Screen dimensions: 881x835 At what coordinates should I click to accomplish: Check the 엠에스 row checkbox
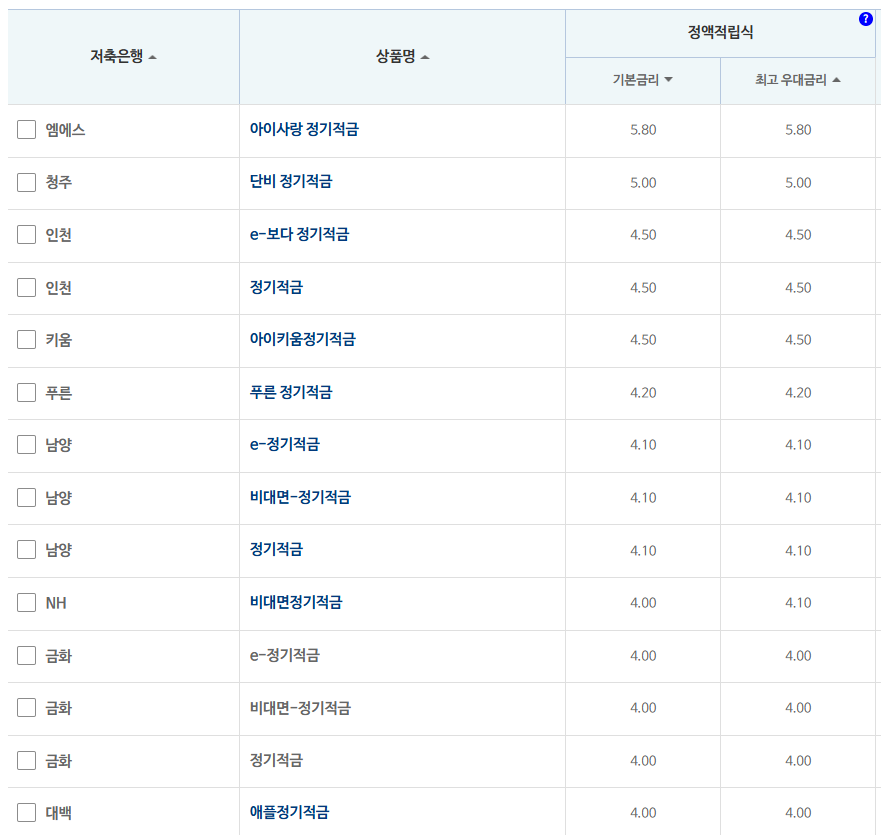(x=26, y=129)
